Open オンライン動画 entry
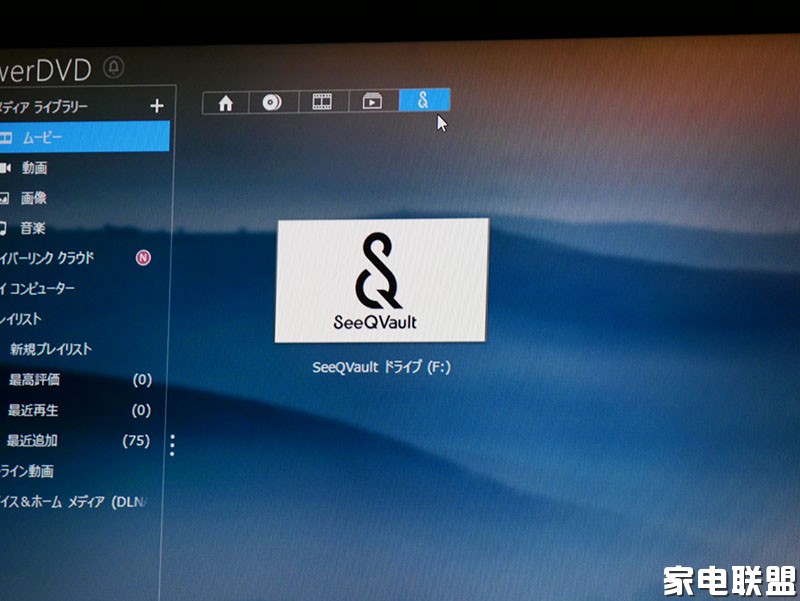Screen dimensions: 800x601 tap(27, 471)
